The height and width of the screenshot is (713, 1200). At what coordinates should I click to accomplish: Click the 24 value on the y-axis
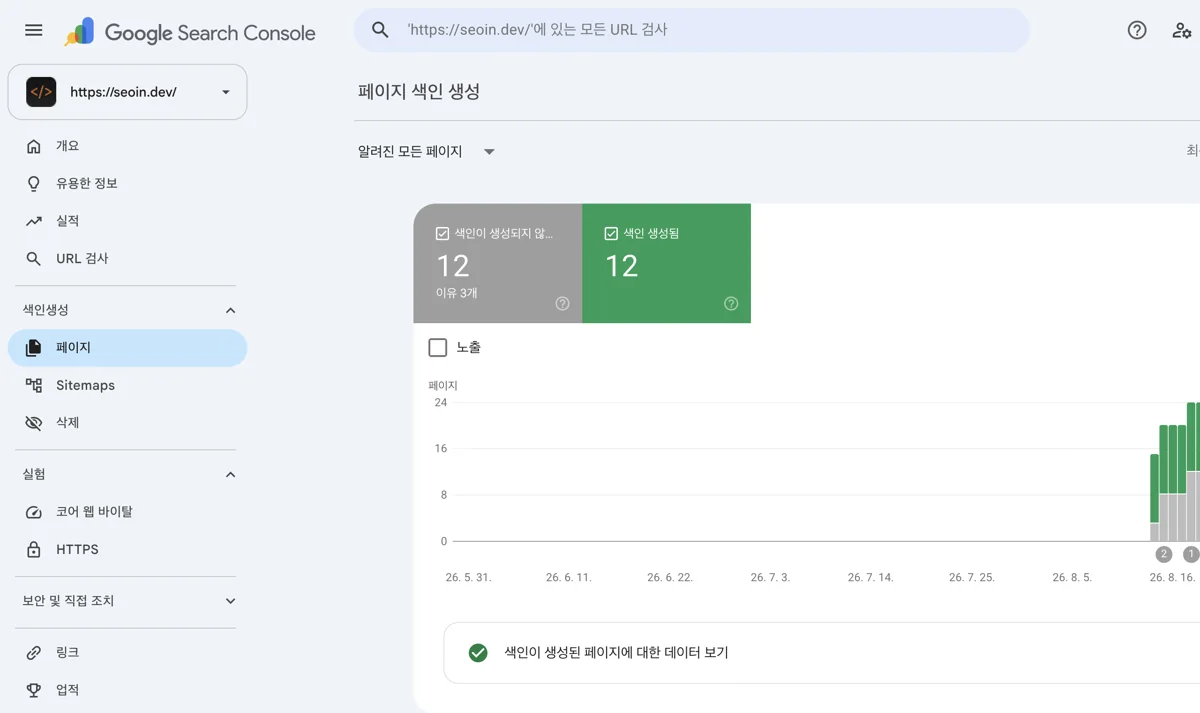tap(440, 402)
